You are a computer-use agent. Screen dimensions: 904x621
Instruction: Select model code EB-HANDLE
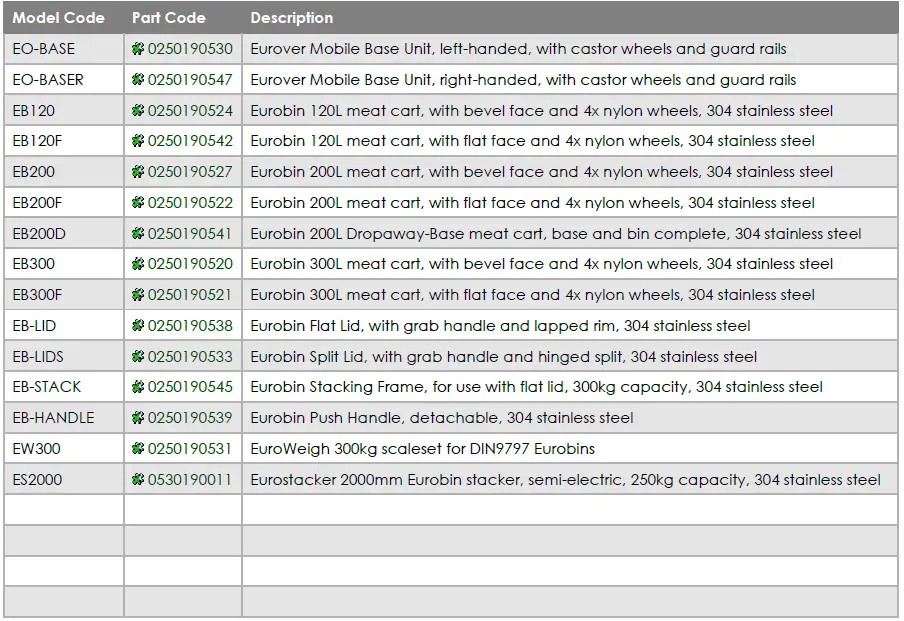53,418
